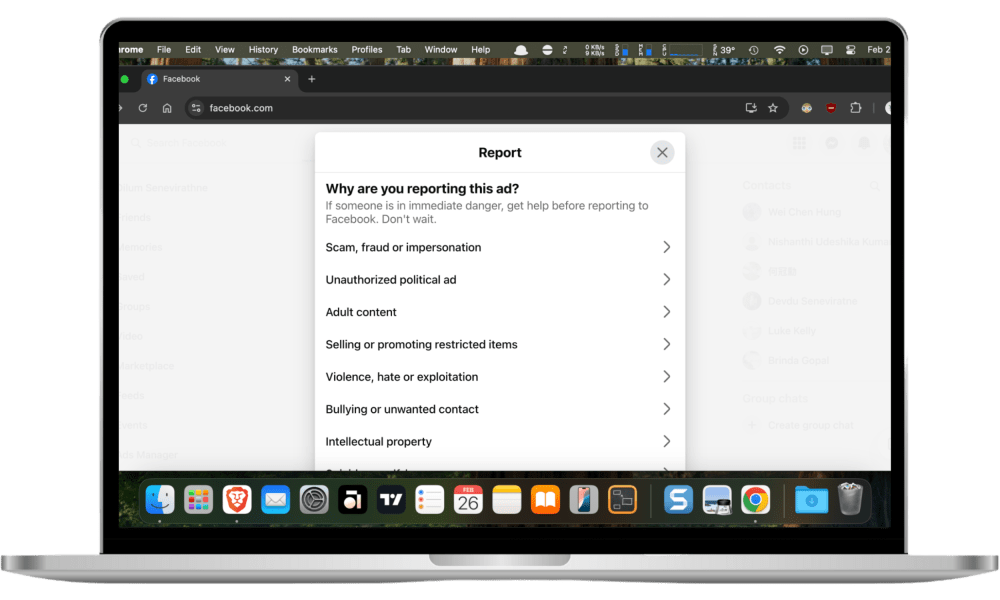Switch to Google Chrome in the Dock
This screenshot has width=1000, height=600.
click(x=756, y=500)
